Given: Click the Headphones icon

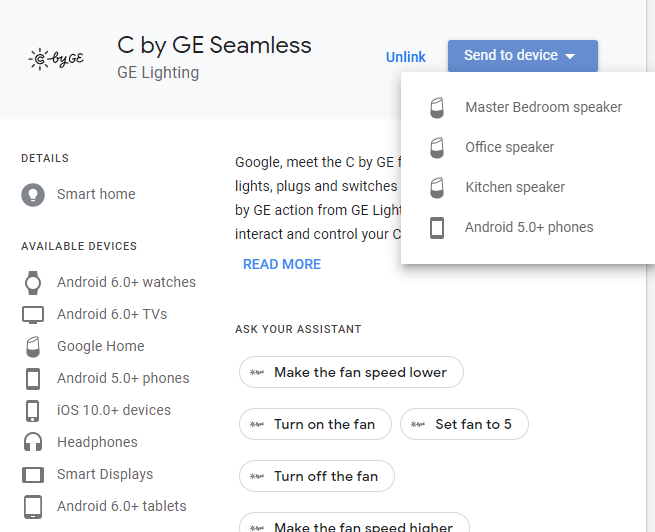Looking at the screenshot, I should click(x=33, y=442).
